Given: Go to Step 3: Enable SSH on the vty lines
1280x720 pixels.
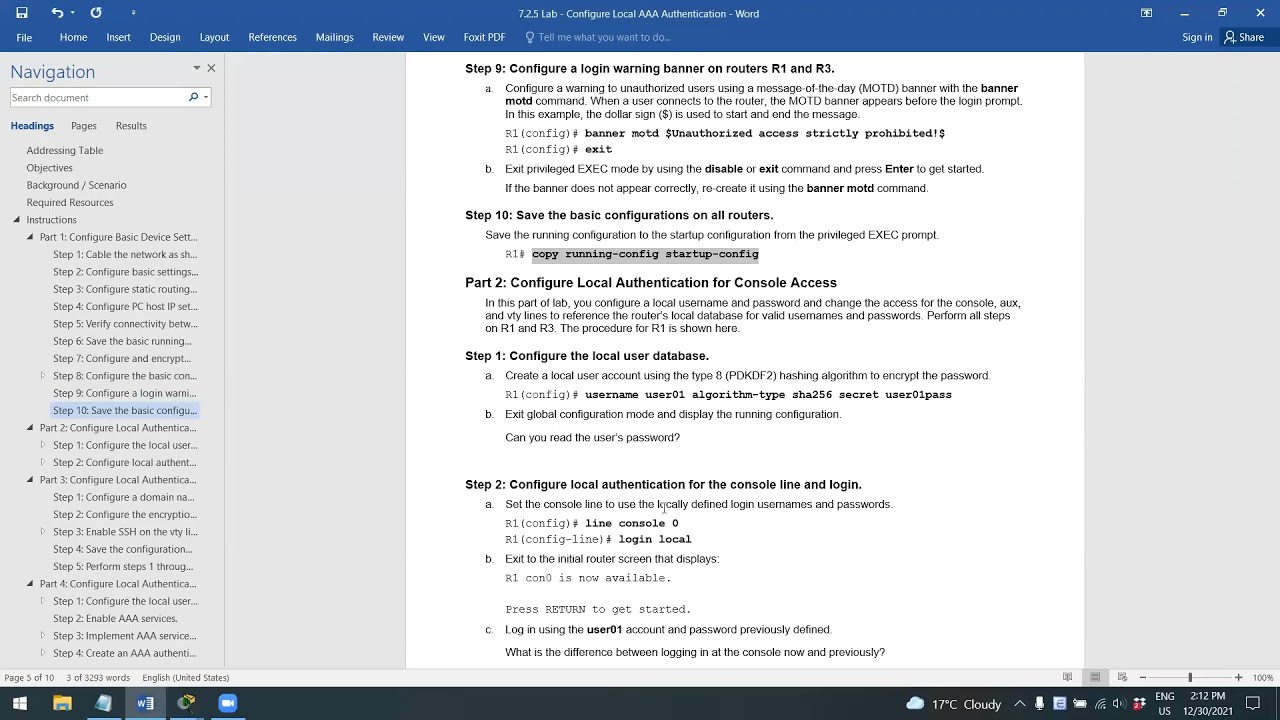Looking at the screenshot, I should [x=125, y=532].
